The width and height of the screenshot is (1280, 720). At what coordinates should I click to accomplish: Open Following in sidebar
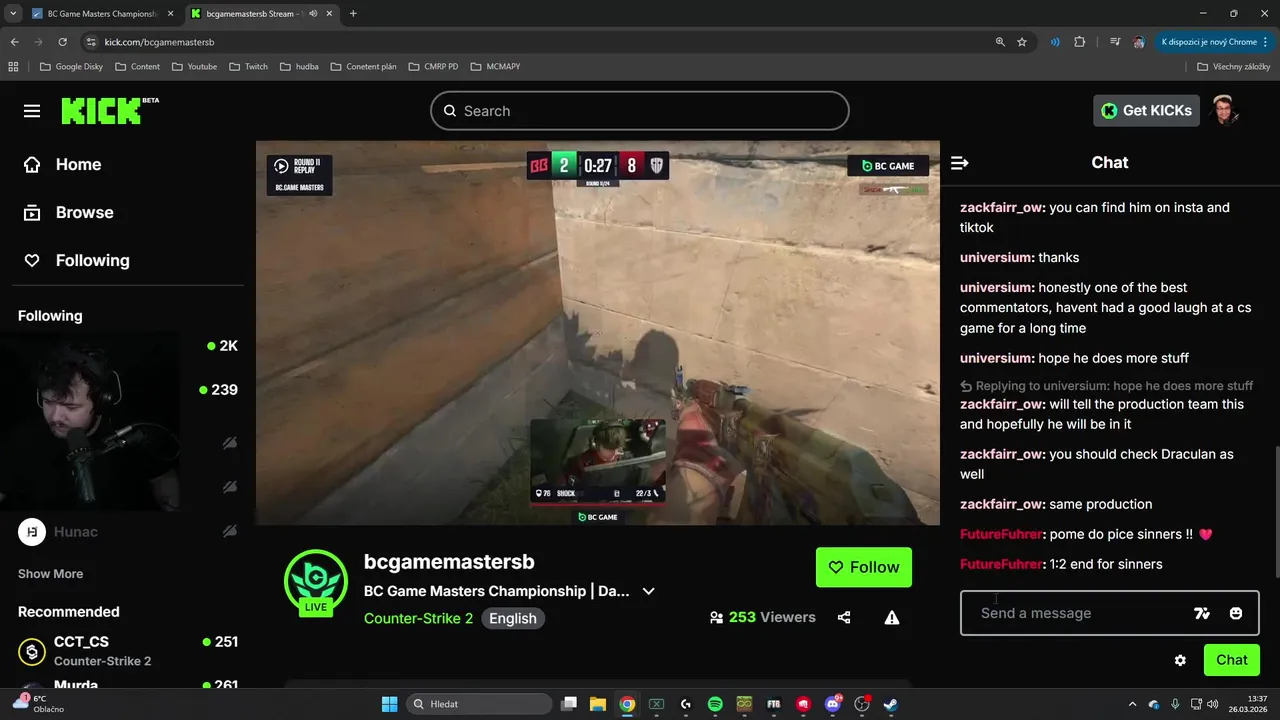76,261
